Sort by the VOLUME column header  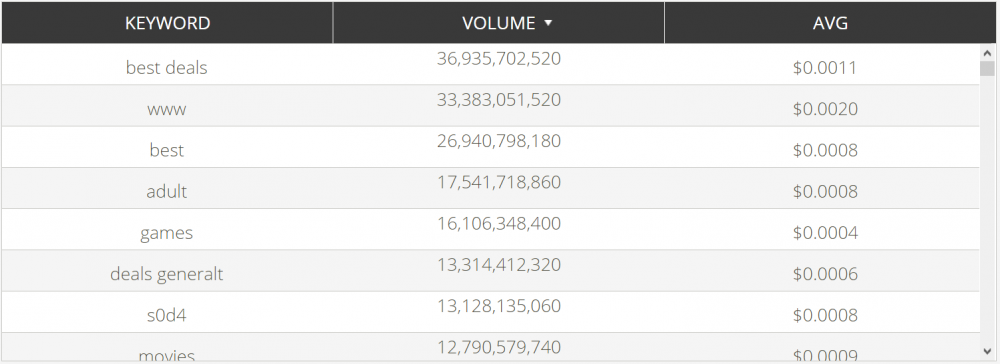pos(499,23)
